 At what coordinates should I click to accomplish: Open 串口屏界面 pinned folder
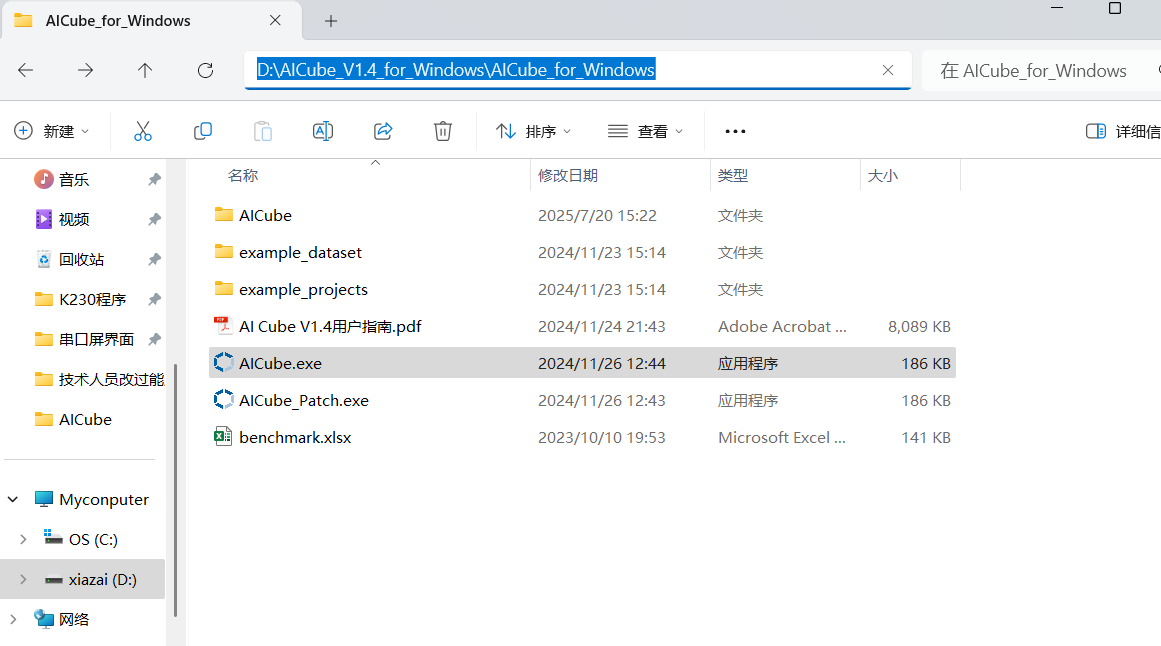[96, 339]
